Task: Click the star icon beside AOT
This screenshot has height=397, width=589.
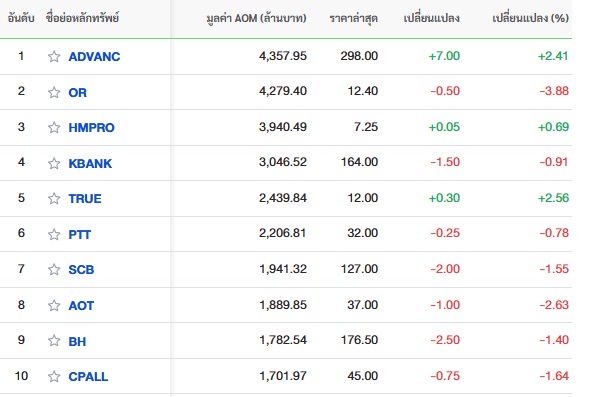Action: coord(54,305)
